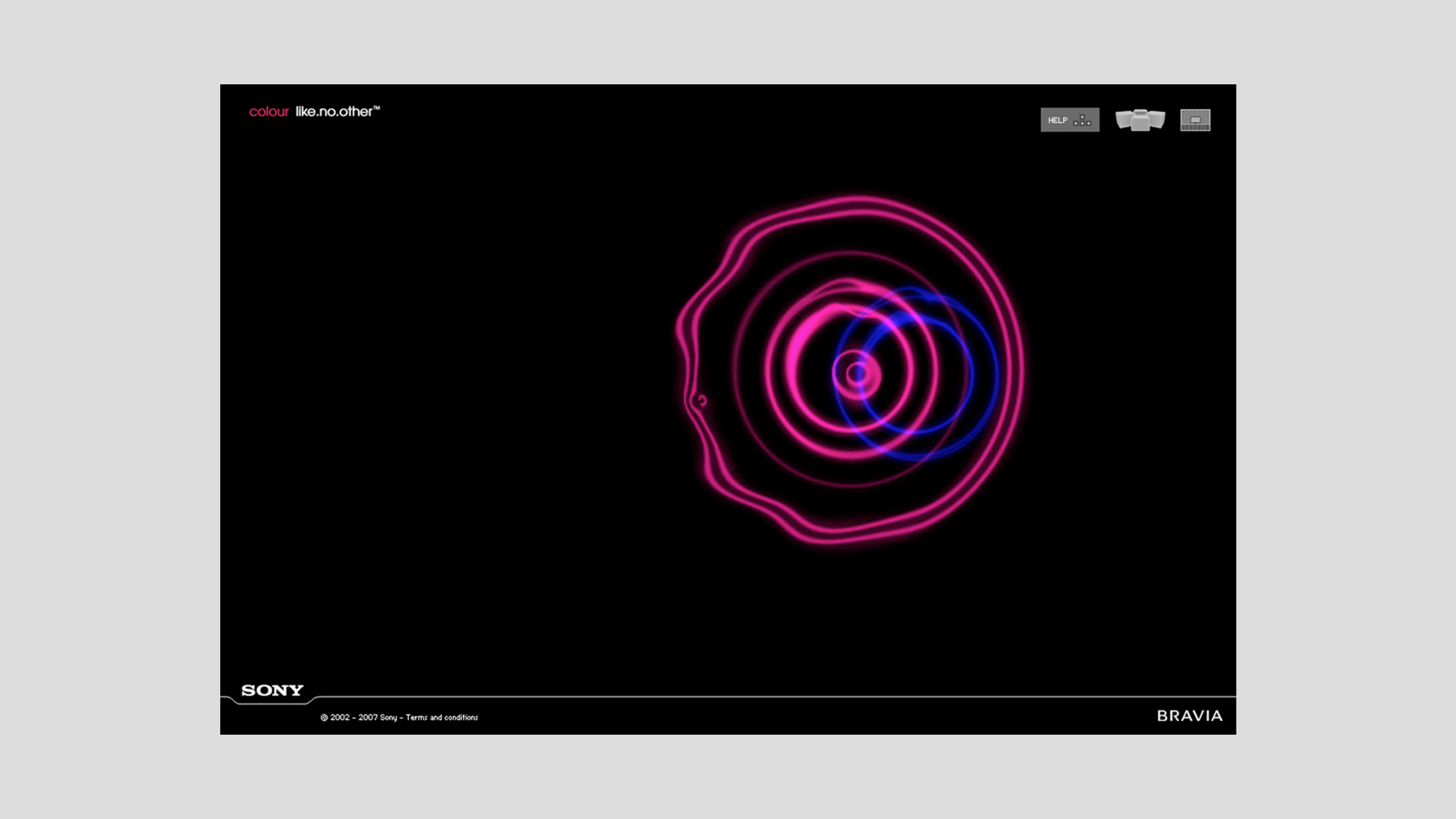
Task: Click the arrow-keys icon inside HELP
Action: pos(1082,121)
